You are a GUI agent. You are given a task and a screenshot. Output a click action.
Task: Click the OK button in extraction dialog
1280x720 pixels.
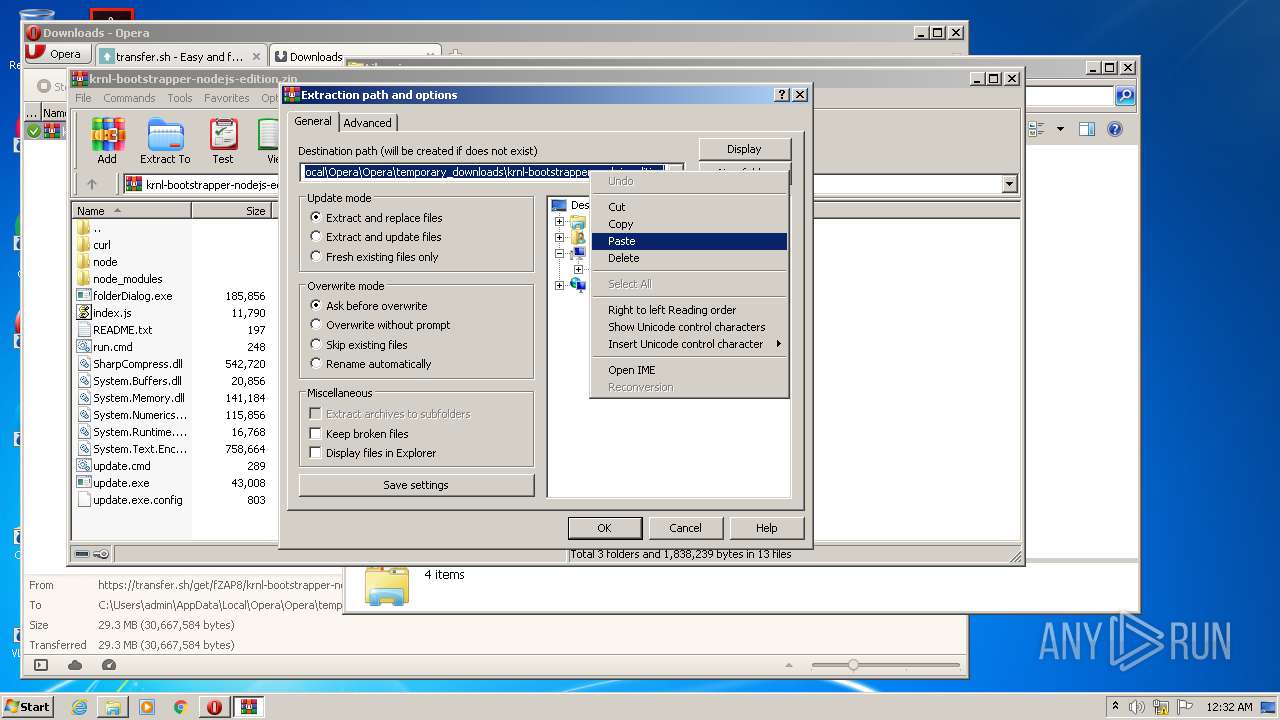[x=604, y=528]
